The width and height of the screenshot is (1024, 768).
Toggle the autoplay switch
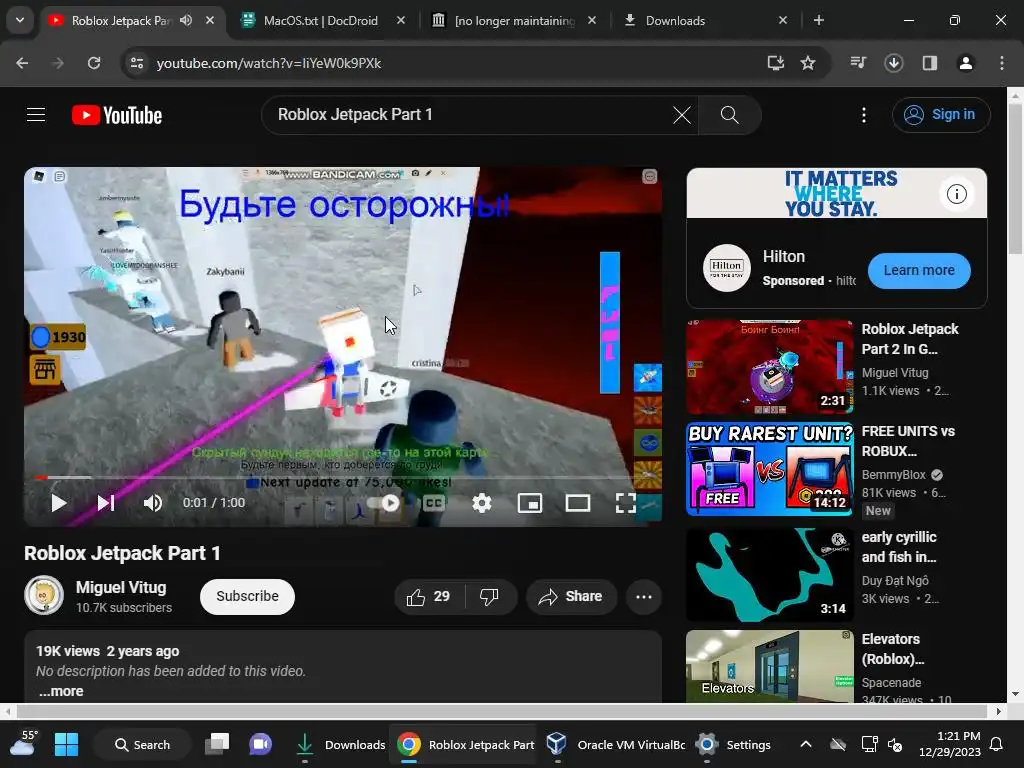(x=383, y=503)
